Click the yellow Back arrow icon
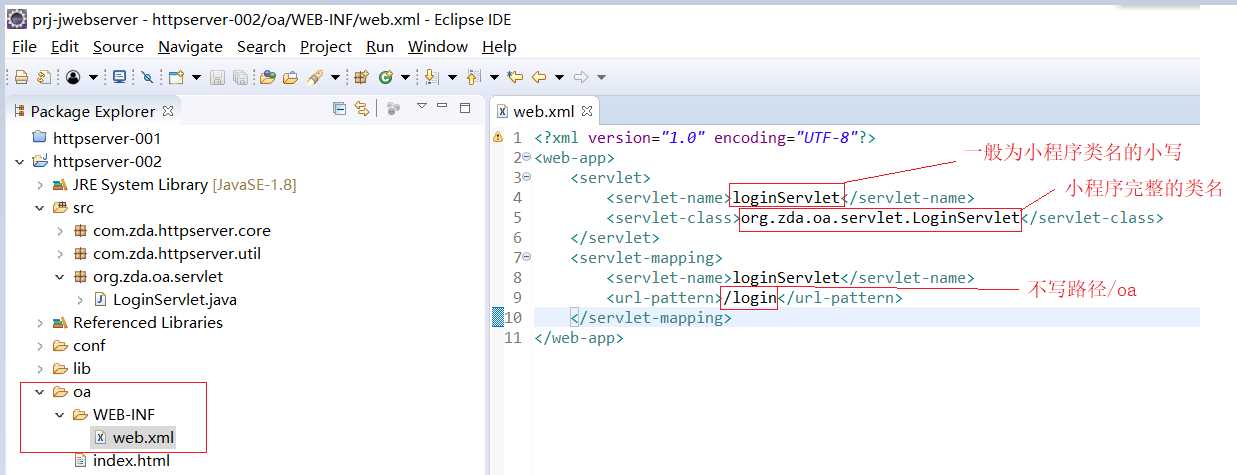This screenshot has height=475, width=1237. 539,77
